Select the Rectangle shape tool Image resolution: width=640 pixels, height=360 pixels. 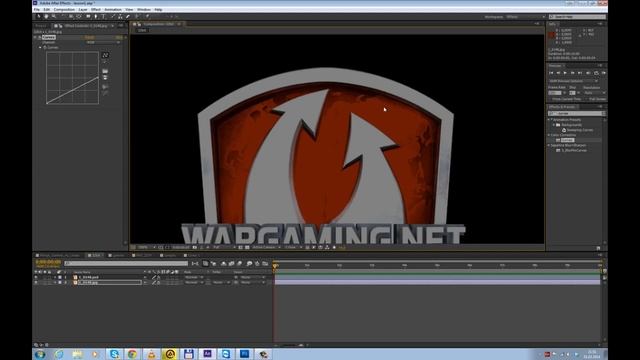click(x=88, y=16)
